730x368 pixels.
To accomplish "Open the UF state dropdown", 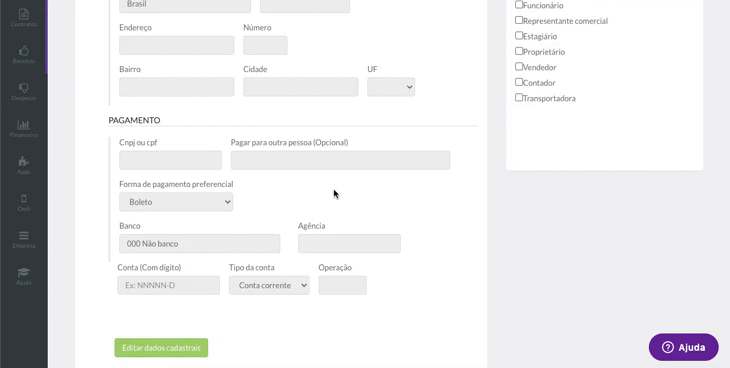I will coord(391,87).
